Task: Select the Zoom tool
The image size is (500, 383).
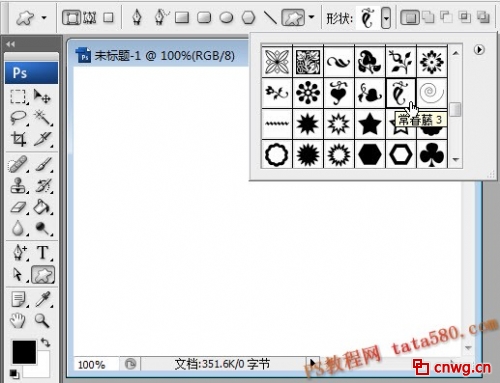Action: [42, 320]
